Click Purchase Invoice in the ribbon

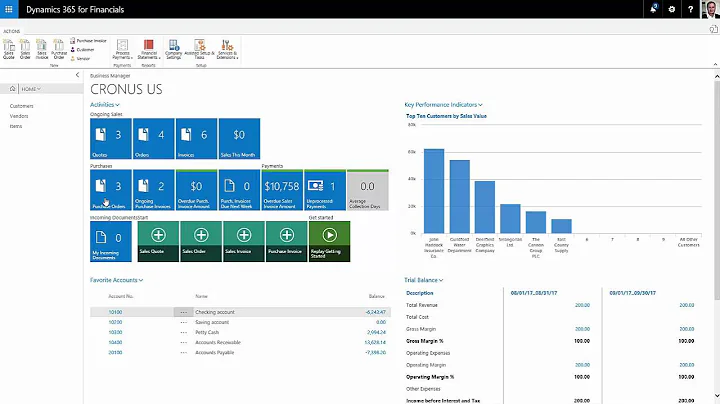[88, 41]
